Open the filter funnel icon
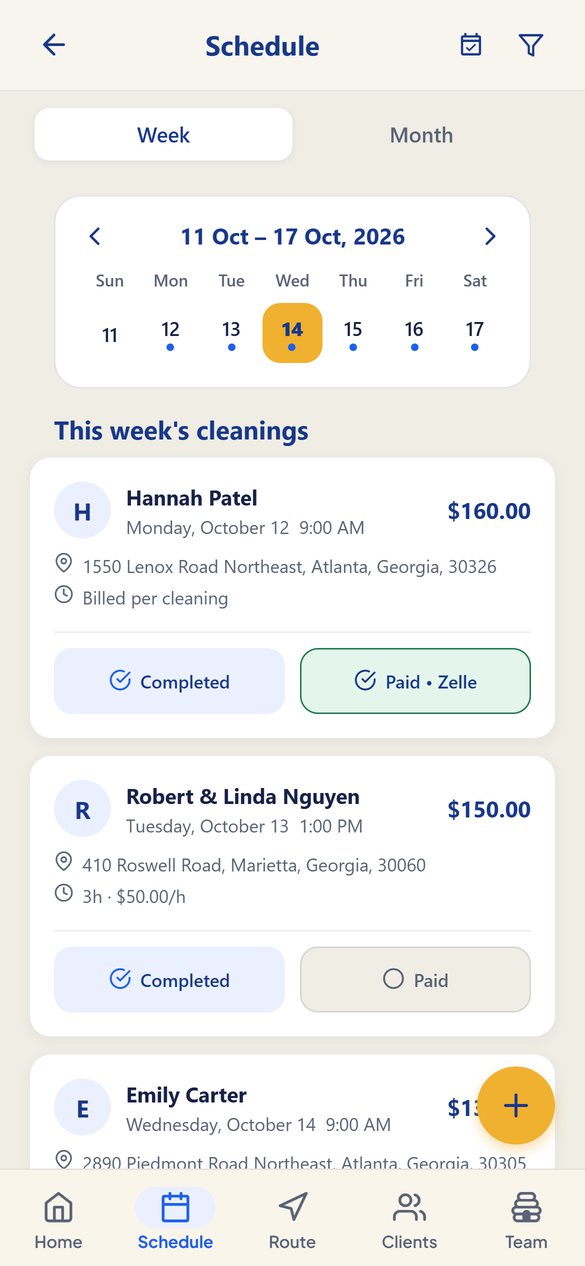The width and height of the screenshot is (585, 1266). [x=531, y=45]
